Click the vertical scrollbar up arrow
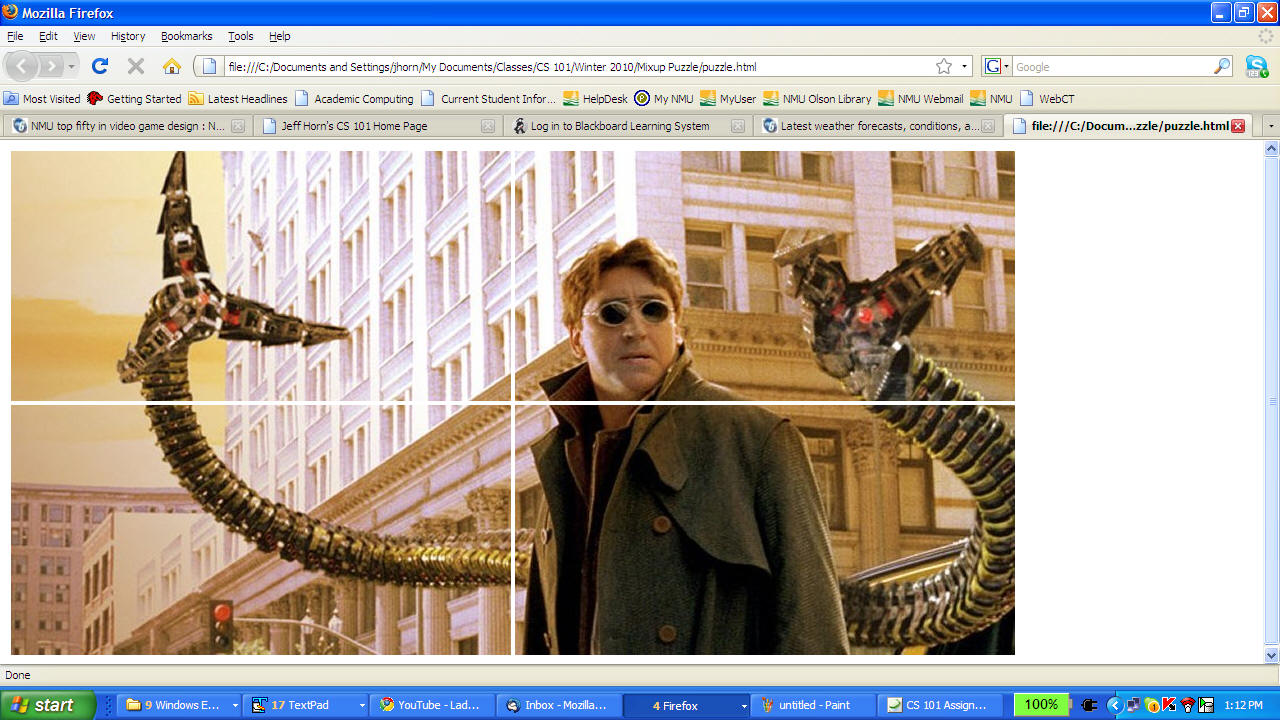 point(1272,149)
